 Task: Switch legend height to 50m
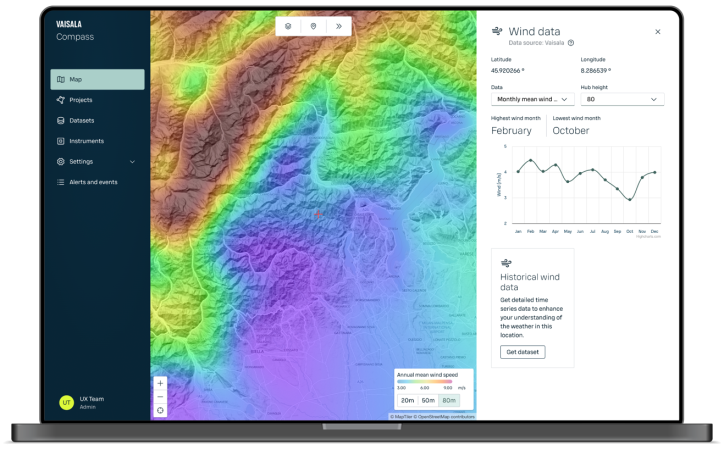tap(428, 400)
